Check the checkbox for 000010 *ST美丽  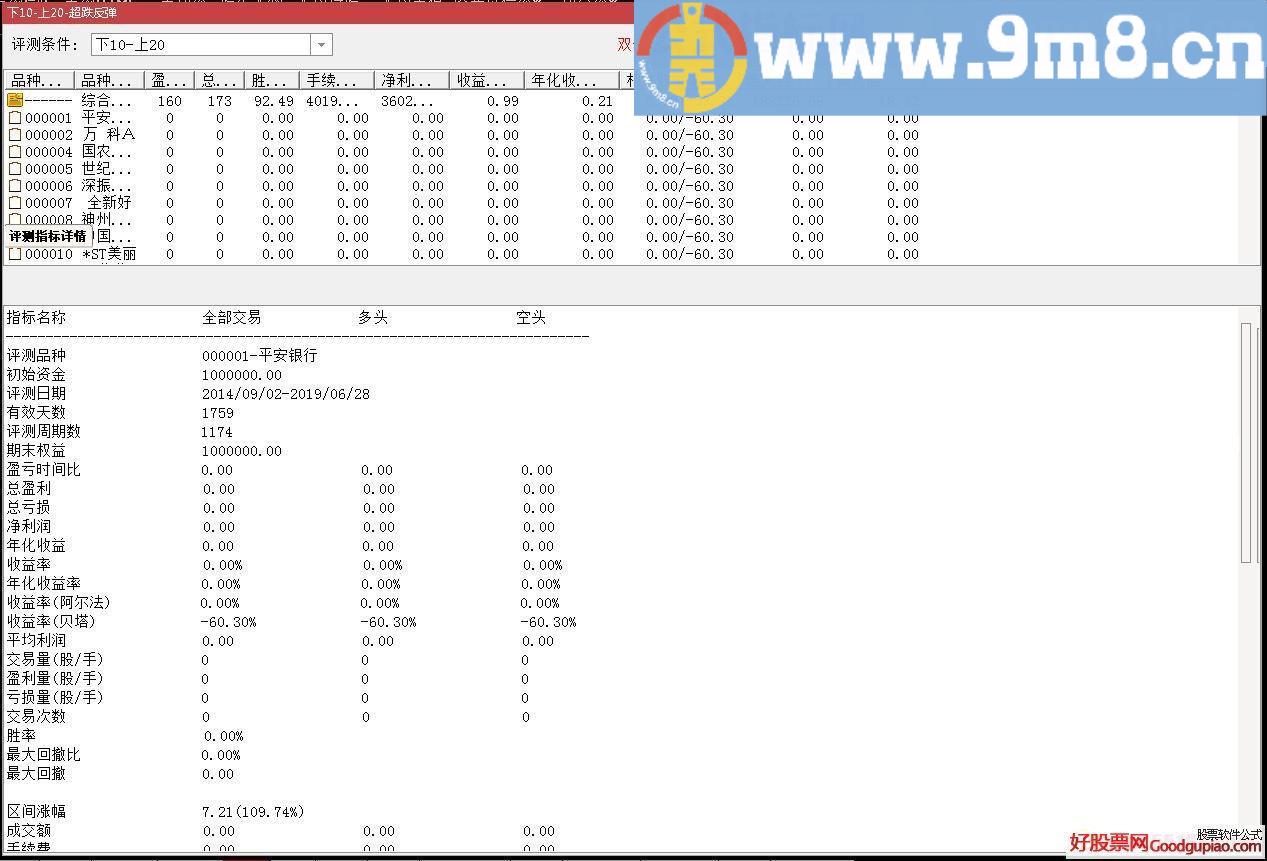click(x=14, y=253)
